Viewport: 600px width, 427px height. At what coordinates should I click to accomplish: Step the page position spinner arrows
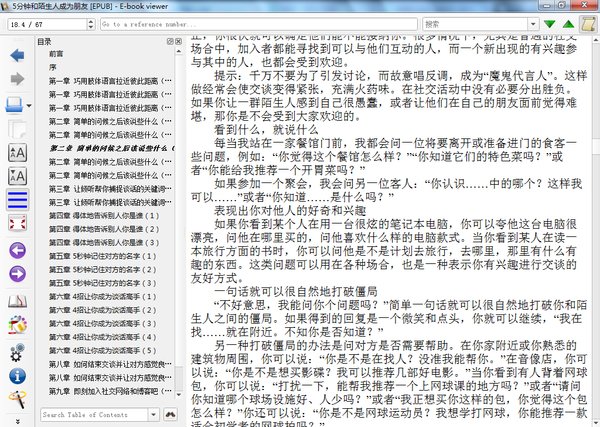(x=91, y=24)
